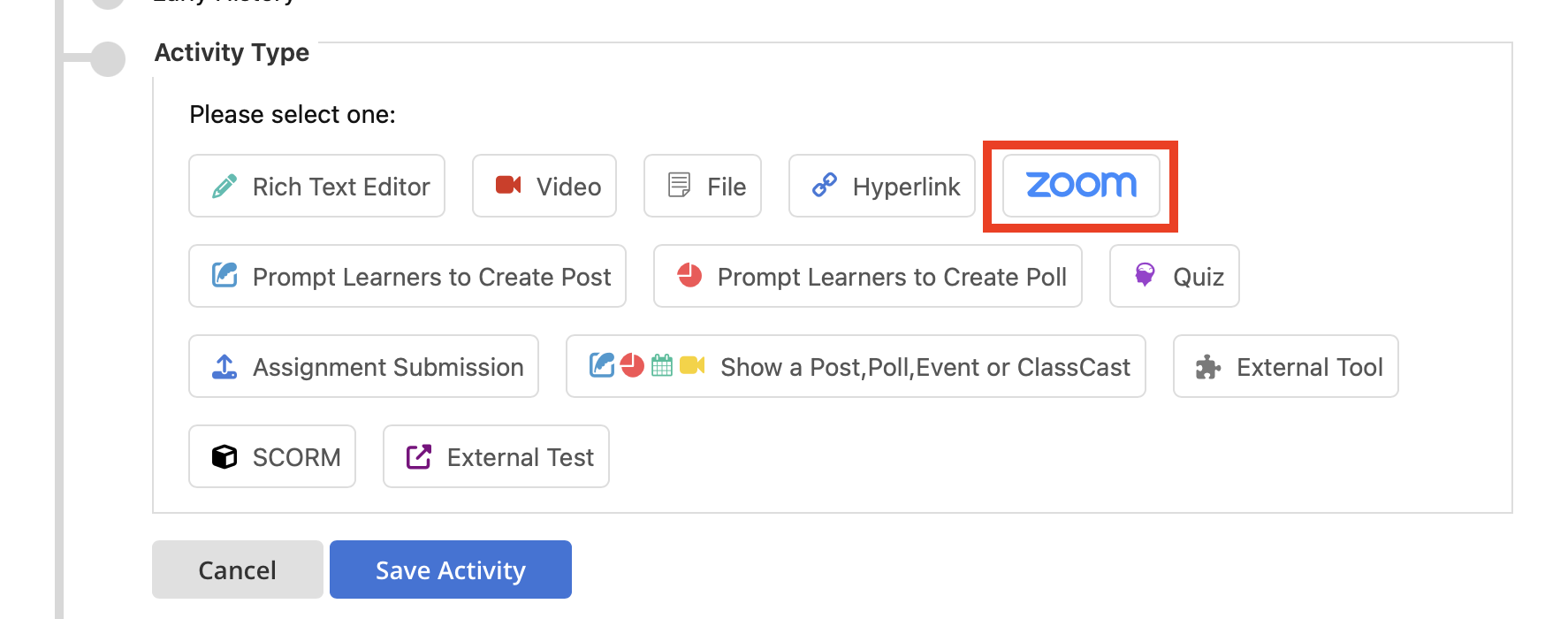This screenshot has height=619, width=1568.
Task: Click the External Test arrow icon
Action: pyautogui.click(x=419, y=456)
